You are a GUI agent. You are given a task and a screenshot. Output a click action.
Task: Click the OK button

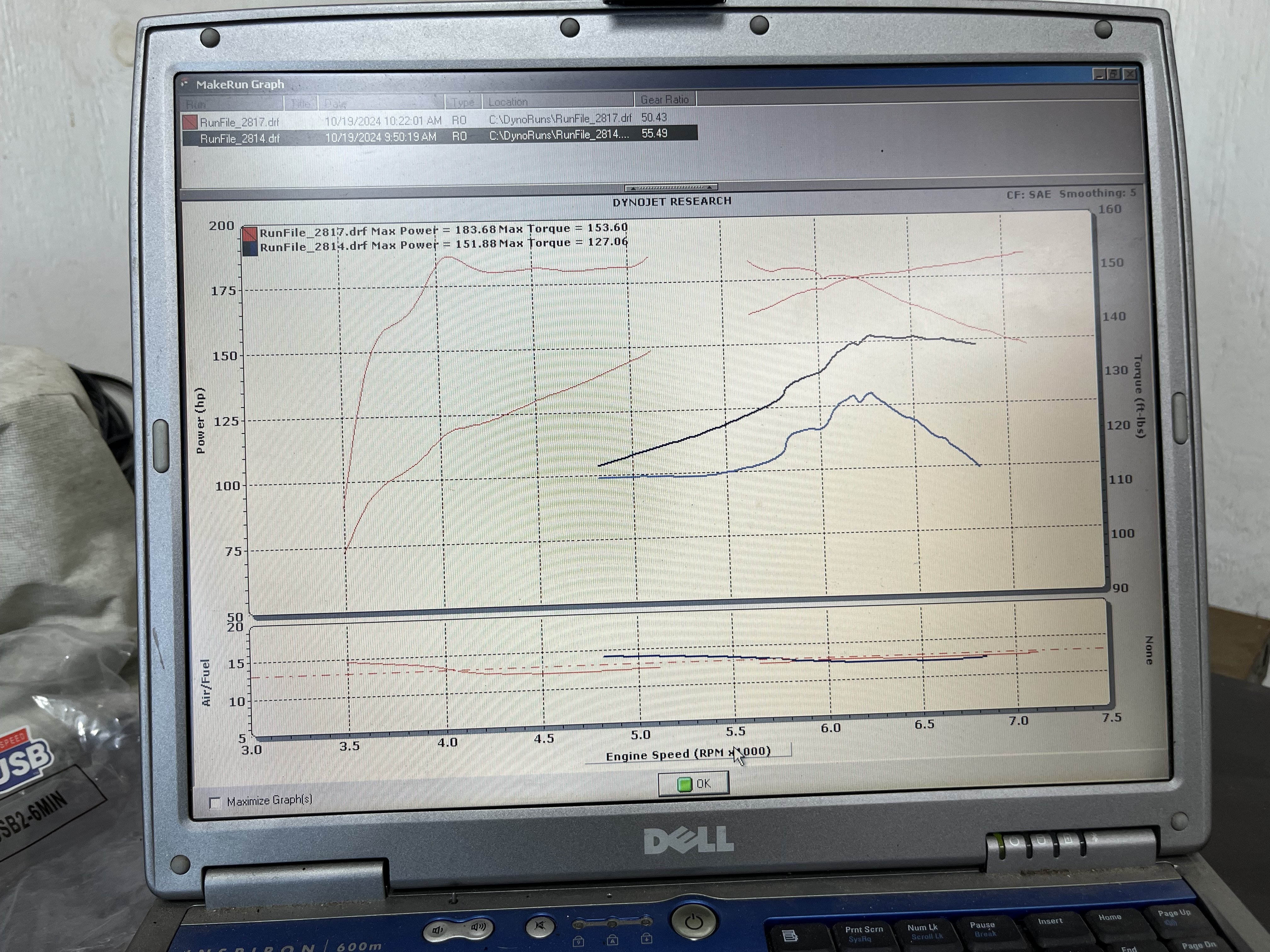pos(694,784)
